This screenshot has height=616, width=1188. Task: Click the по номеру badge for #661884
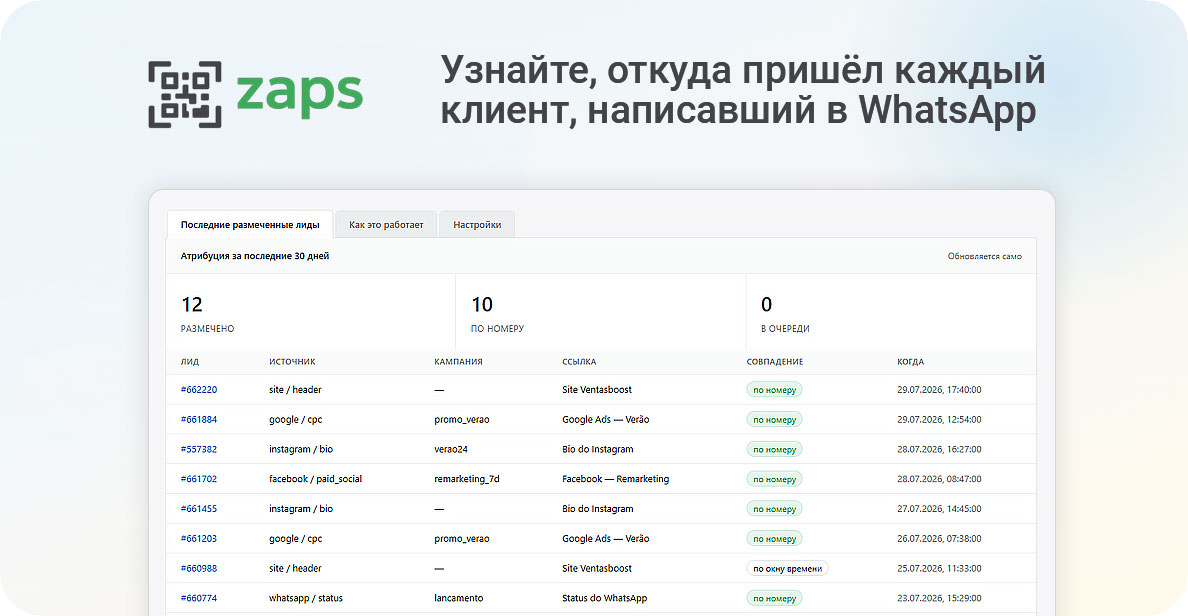coord(774,419)
